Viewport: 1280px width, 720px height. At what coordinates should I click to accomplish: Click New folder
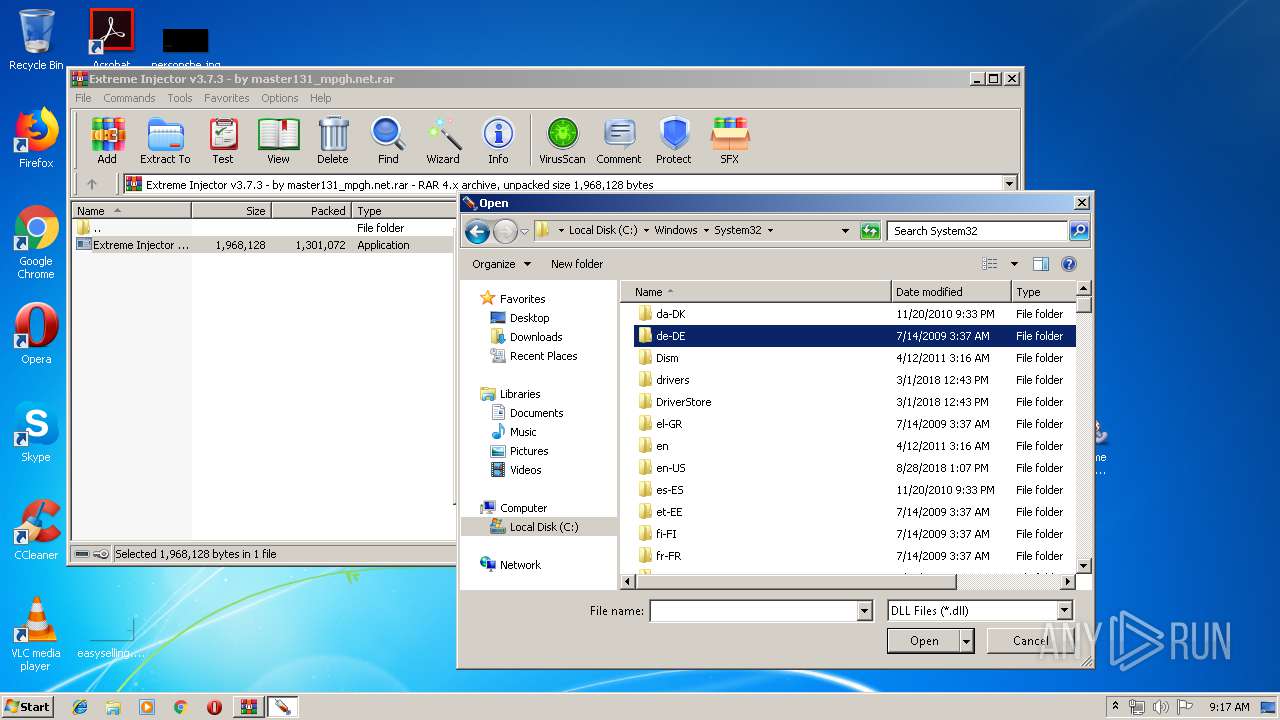[x=577, y=264]
